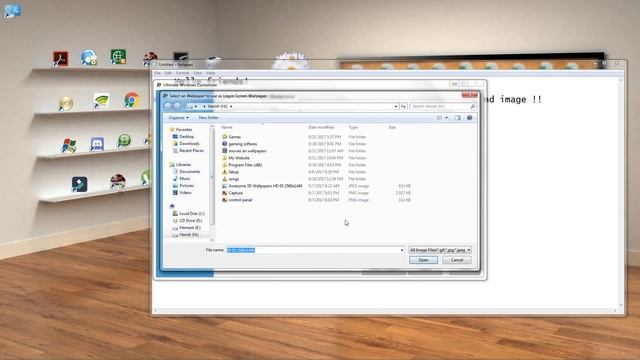Viewport: 640px width, 360px height.
Task: Open the green WiFi hotspot shortcut
Action: pyautogui.click(x=101, y=100)
